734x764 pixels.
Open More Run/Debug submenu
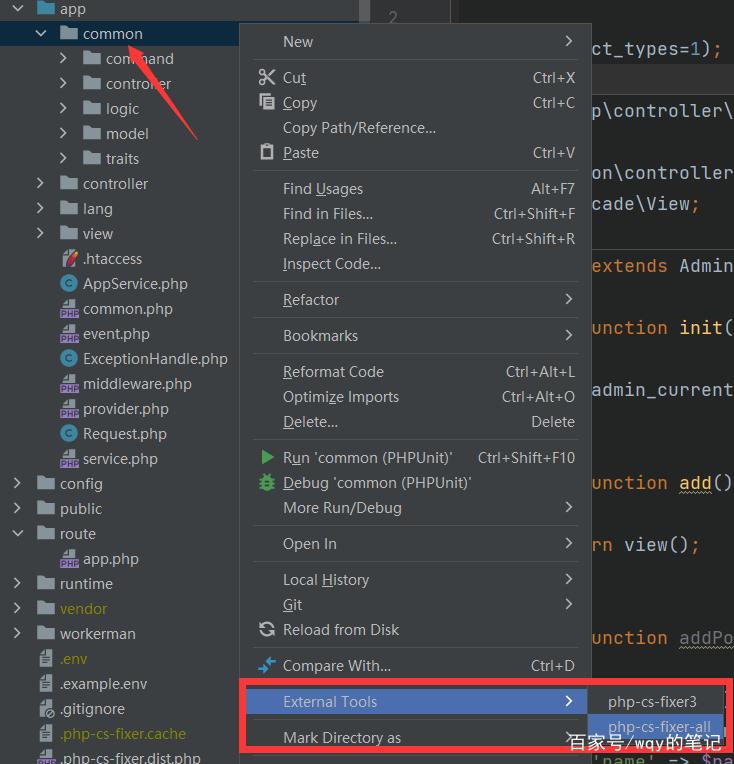[415, 508]
